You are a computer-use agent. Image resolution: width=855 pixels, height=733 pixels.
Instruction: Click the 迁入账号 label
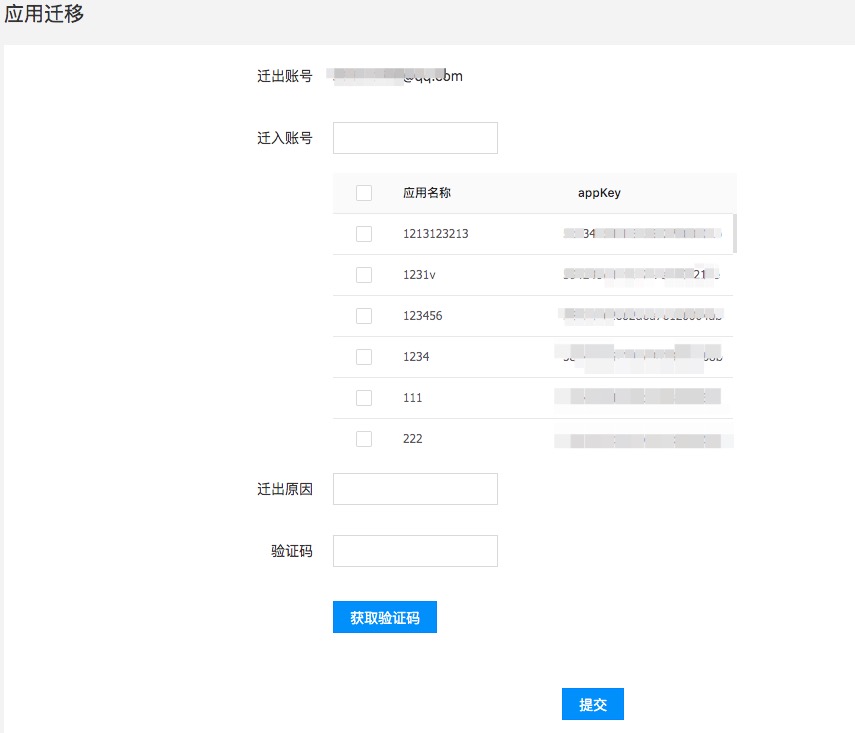point(285,138)
